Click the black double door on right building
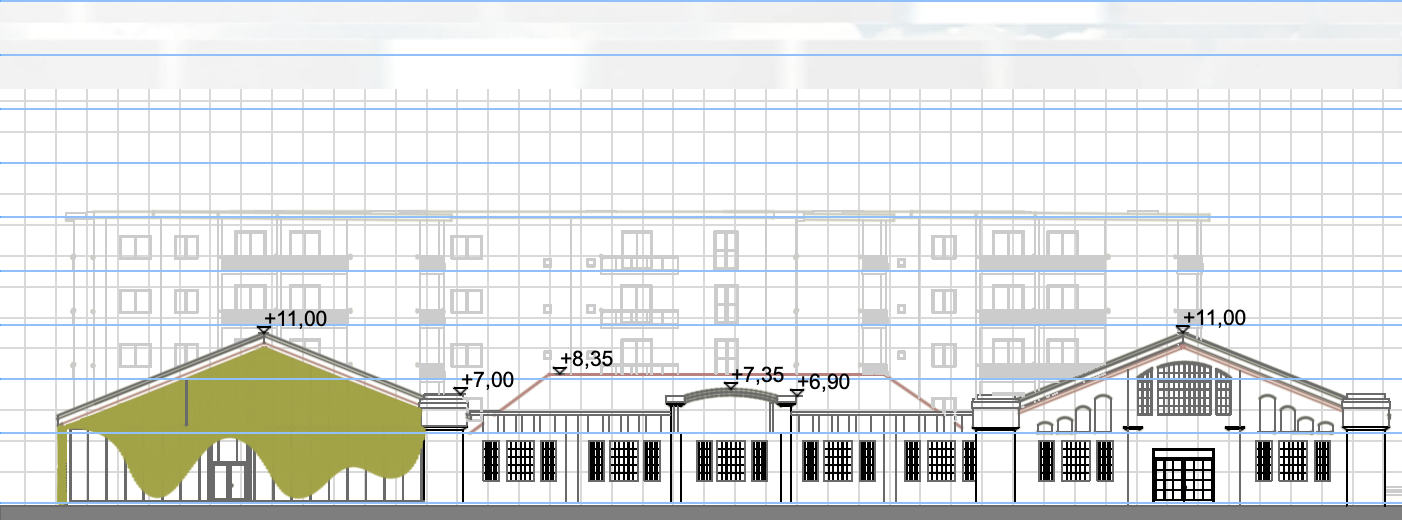This screenshot has width=1402, height=520. [x=1182, y=475]
